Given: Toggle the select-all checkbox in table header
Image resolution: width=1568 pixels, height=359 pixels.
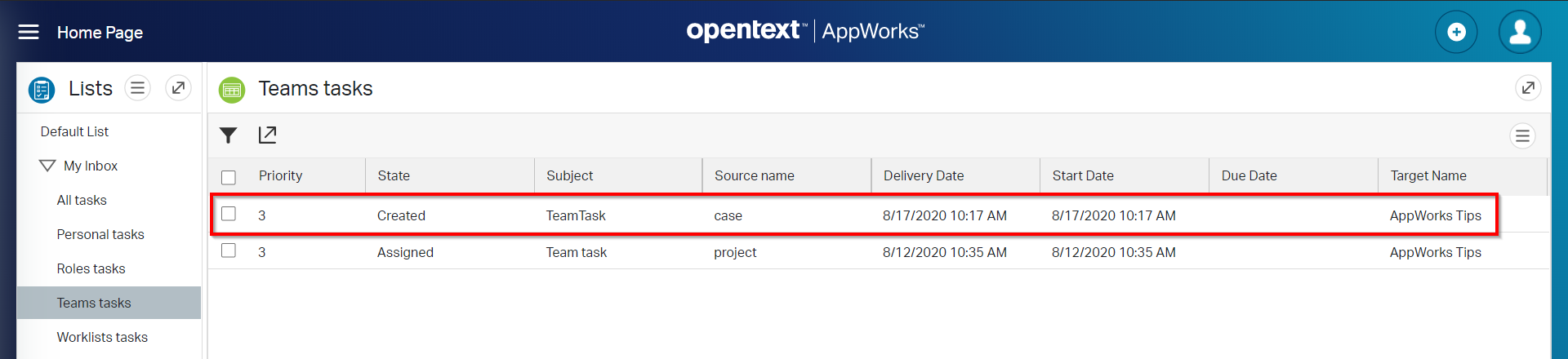Looking at the screenshot, I should [x=229, y=177].
